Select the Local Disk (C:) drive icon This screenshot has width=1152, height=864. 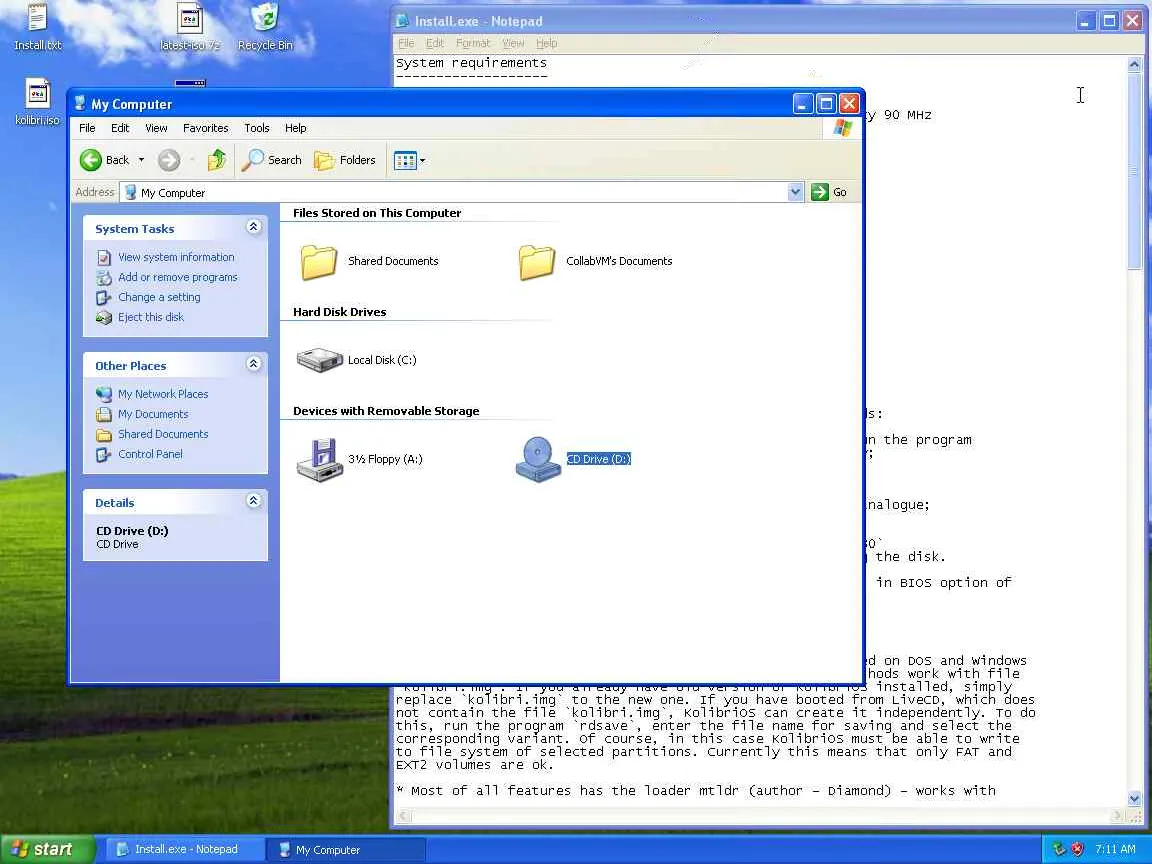[320, 359]
